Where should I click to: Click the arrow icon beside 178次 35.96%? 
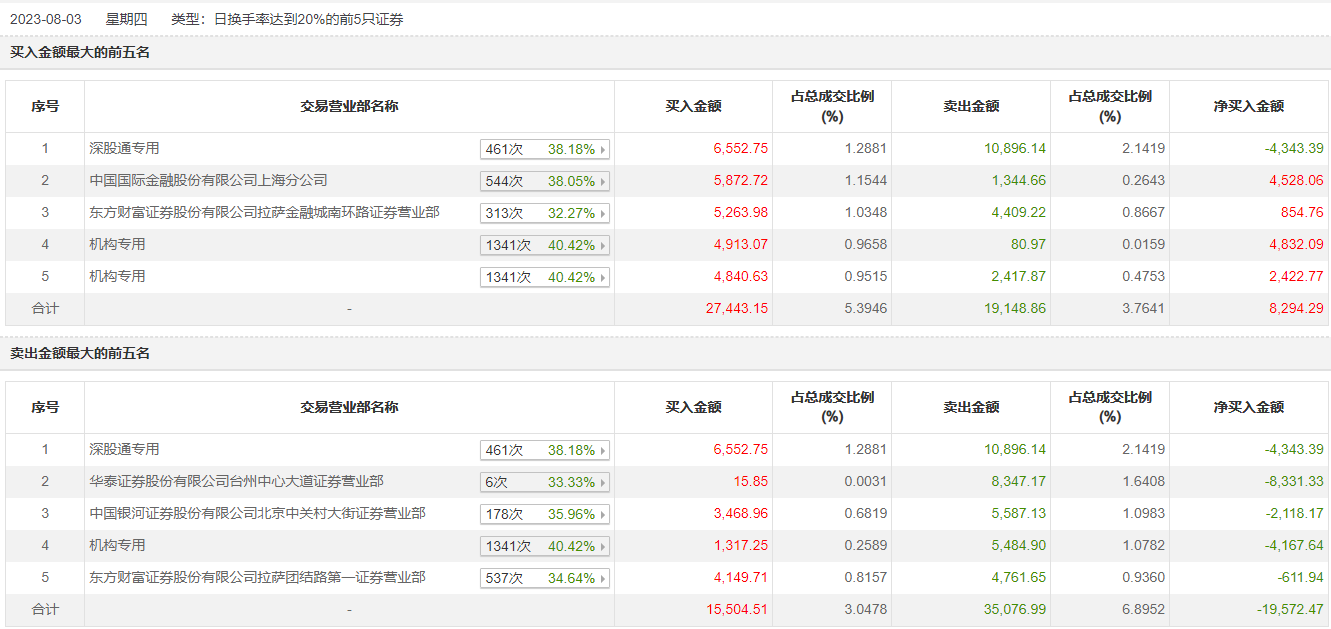(603, 515)
